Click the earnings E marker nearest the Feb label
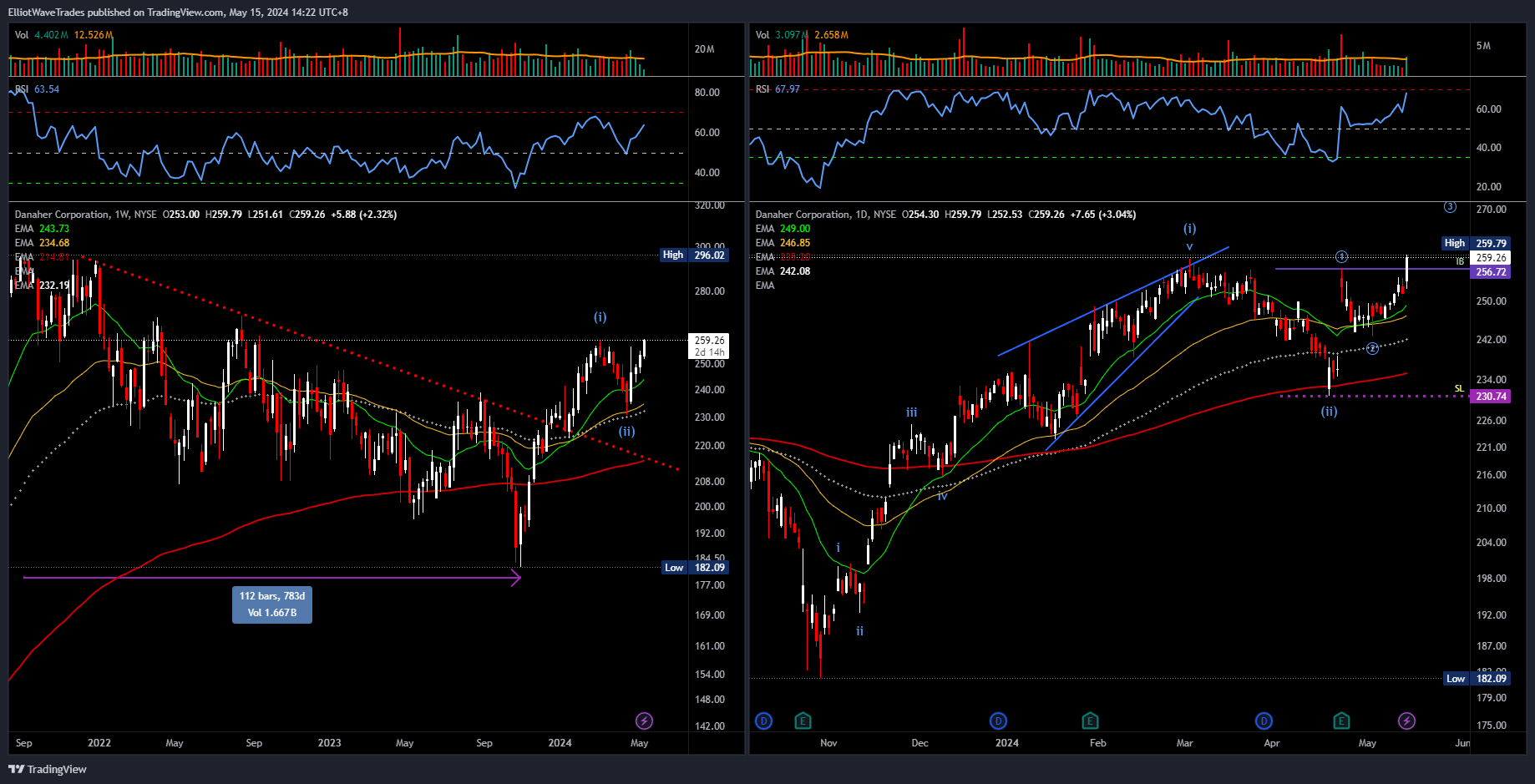This screenshot has width=1535, height=784. click(x=1090, y=721)
